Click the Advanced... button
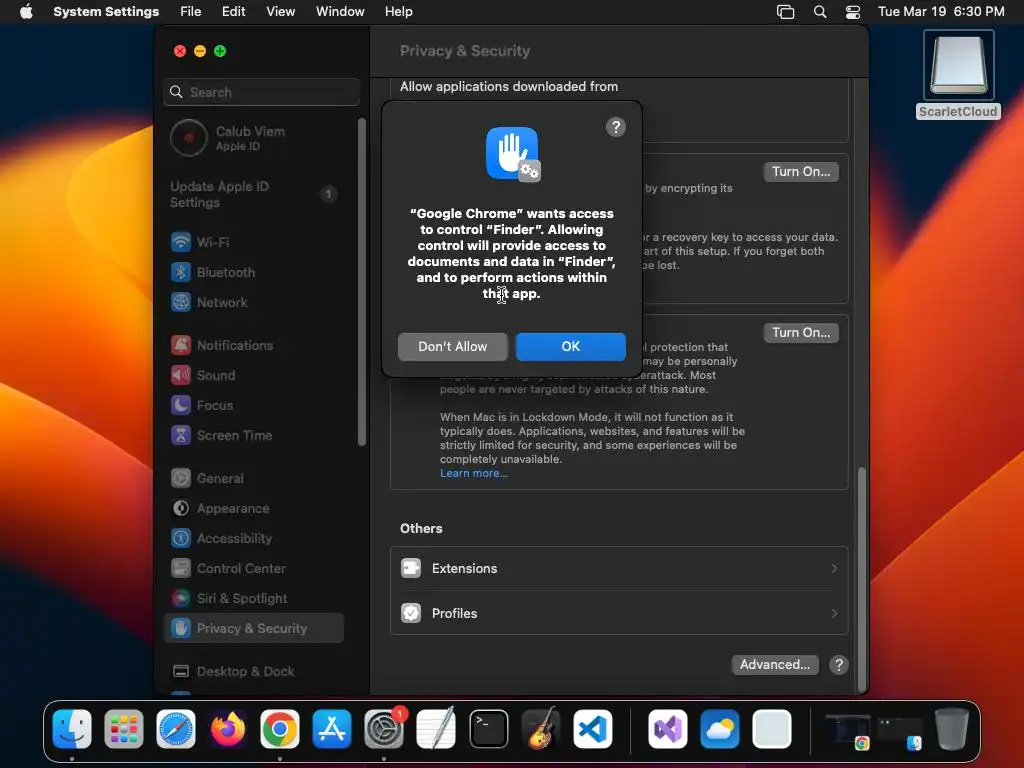The image size is (1024, 768). 775,665
